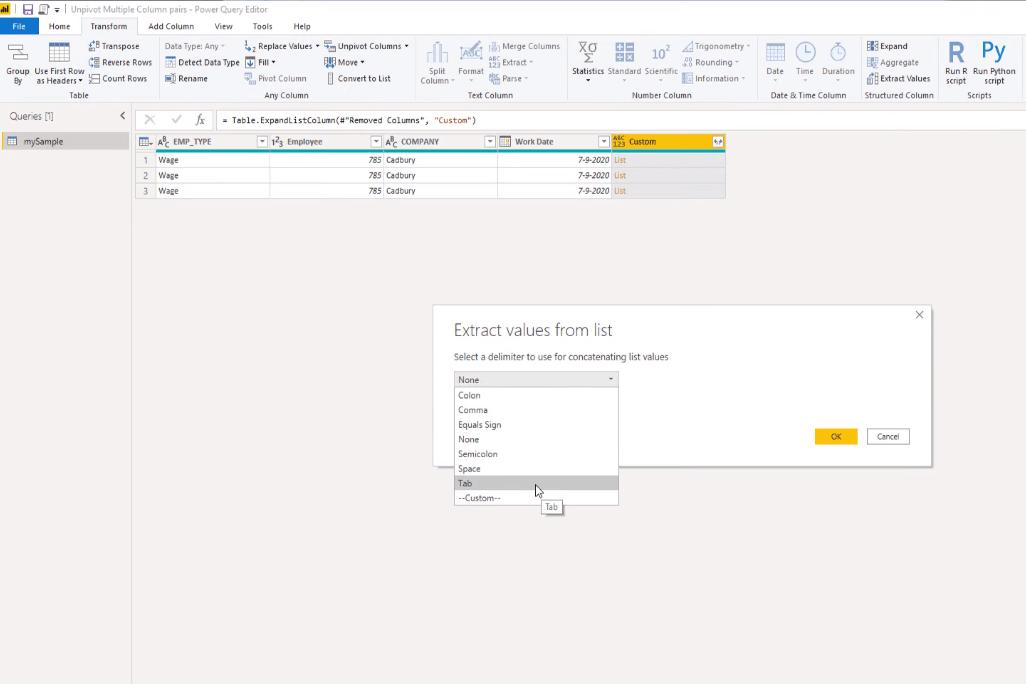Open COMPANY column filter dropdown
The width and height of the screenshot is (1026, 684).
[489, 141]
